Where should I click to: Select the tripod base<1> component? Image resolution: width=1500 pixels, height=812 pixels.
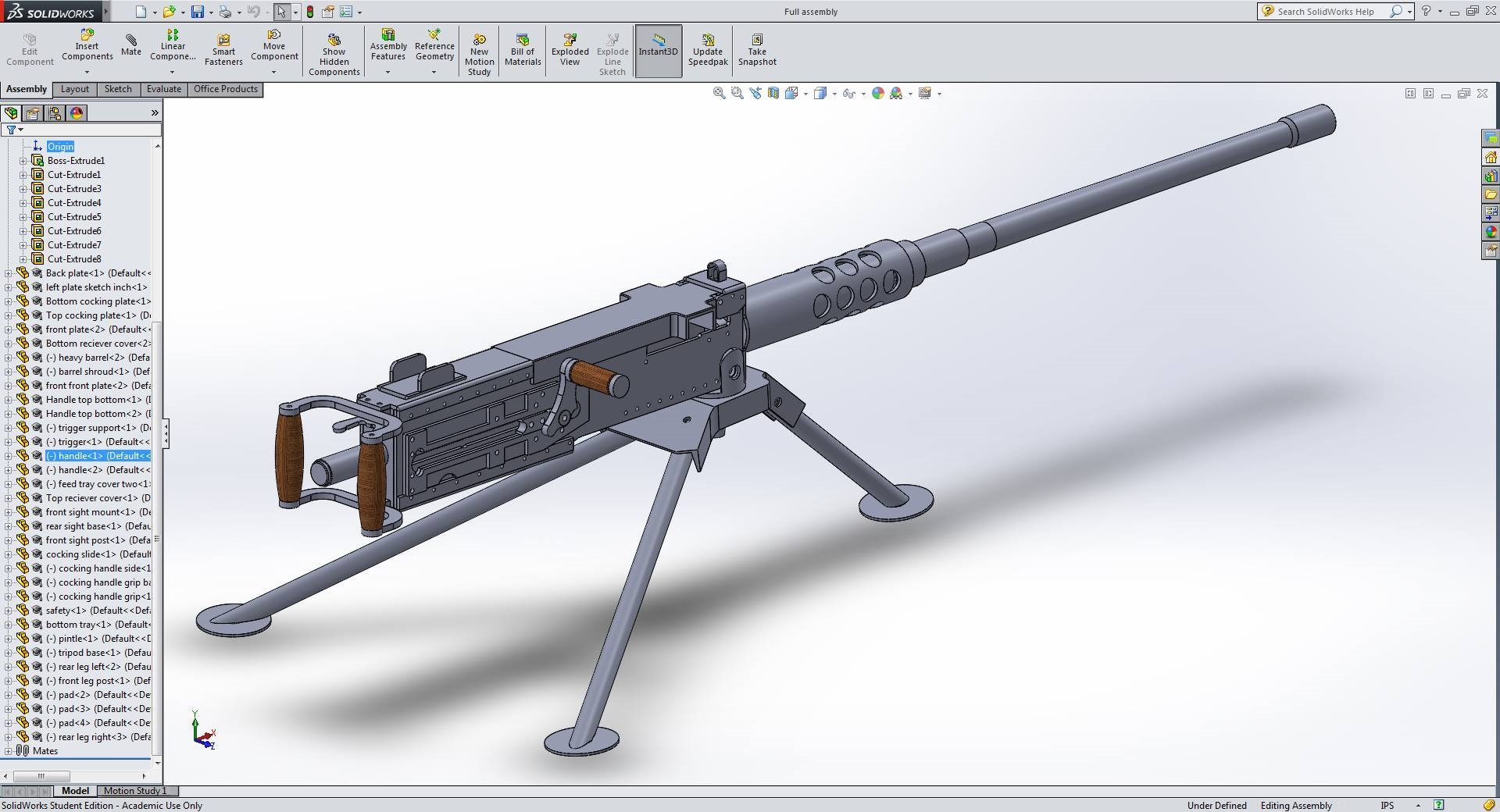click(x=98, y=653)
